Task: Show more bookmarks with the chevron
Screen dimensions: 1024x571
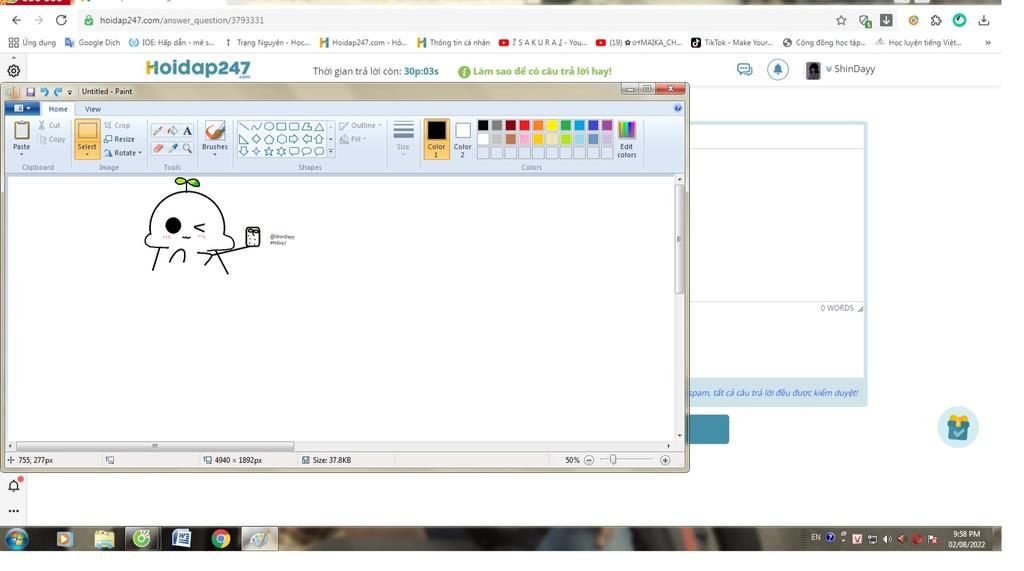Action: click(988, 42)
